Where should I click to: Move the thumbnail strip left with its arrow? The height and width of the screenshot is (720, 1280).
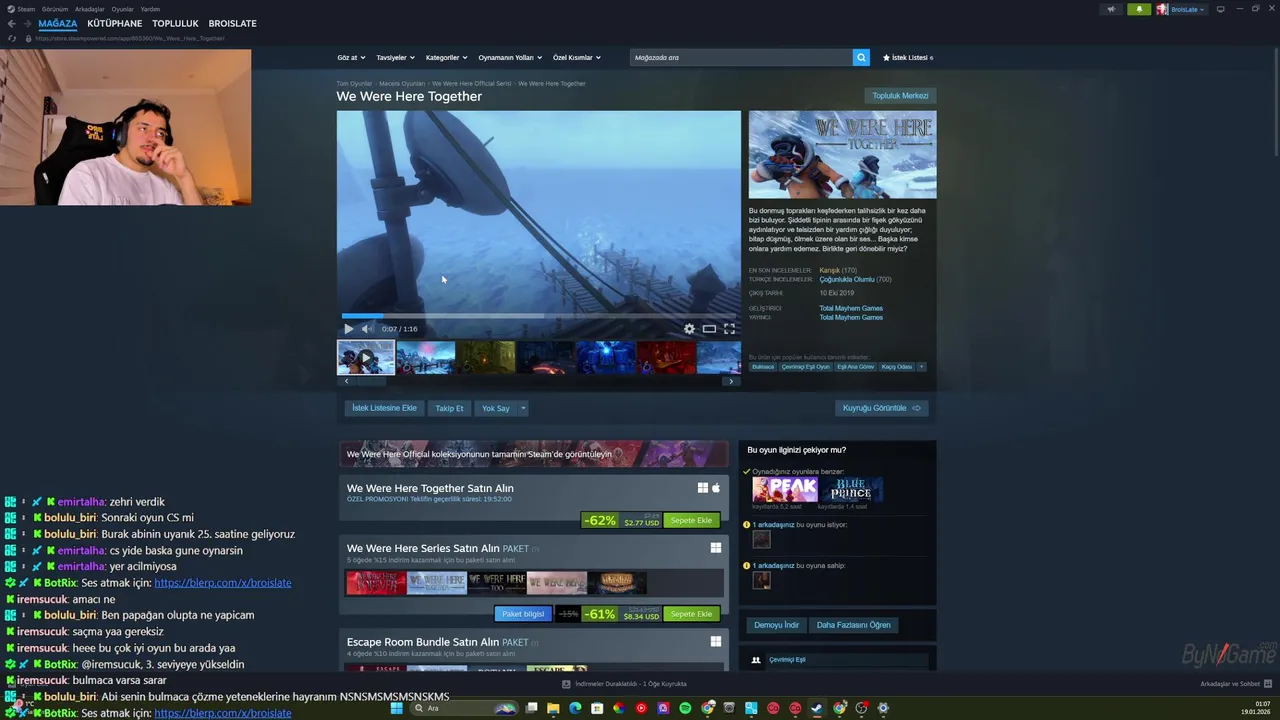(x=346, y=381)
